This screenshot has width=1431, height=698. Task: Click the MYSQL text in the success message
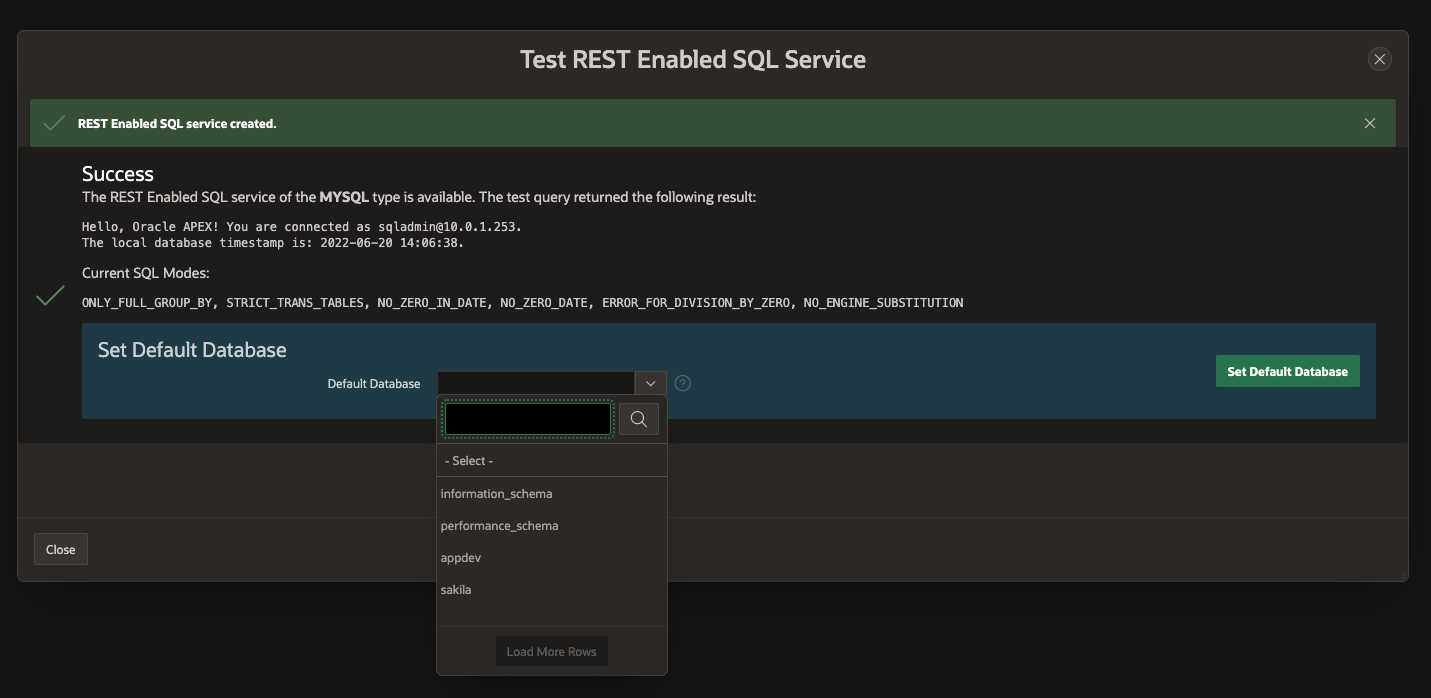[343, 196]
